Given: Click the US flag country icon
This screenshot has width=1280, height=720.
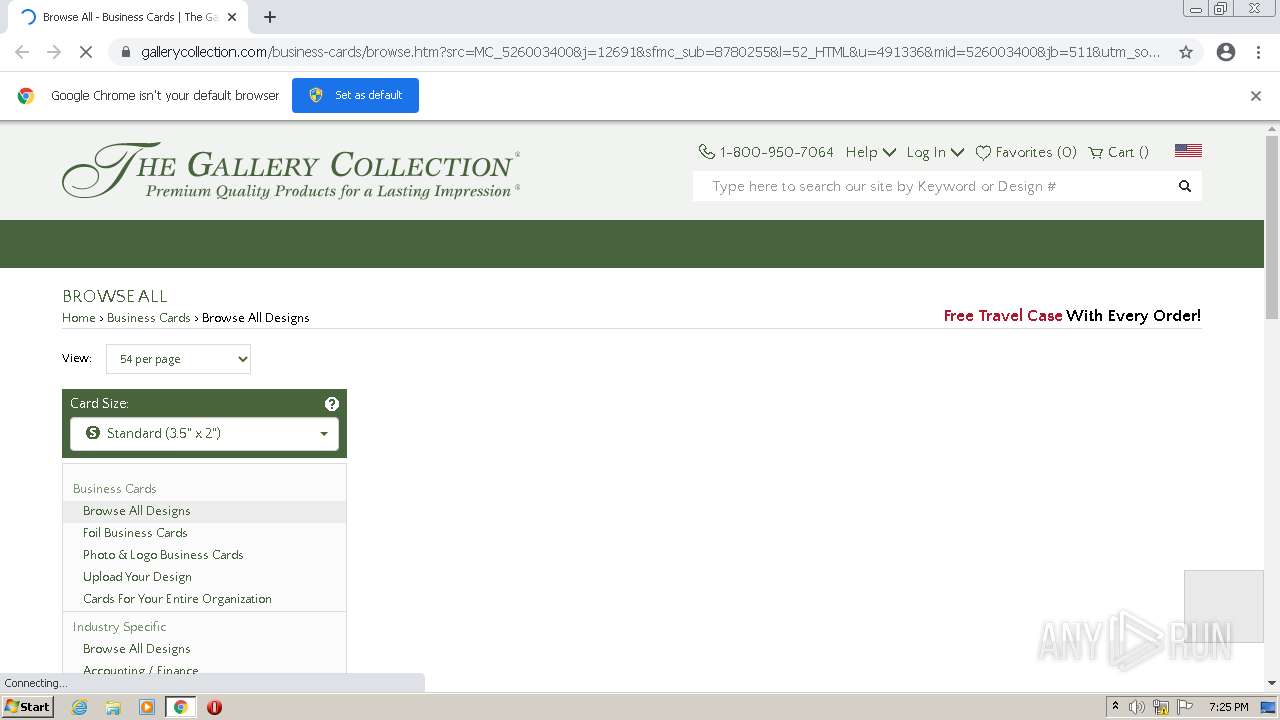Looking at the screenshot, I should pos(1188,151).
